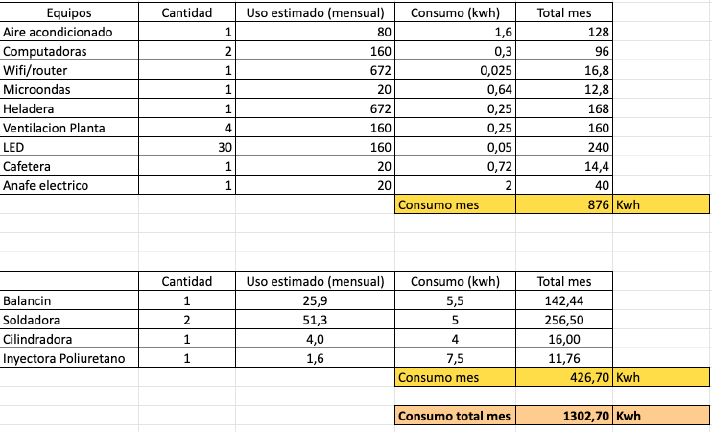Select the Inyectora Poliuretano cell
Screen dimensions: 712x432
point(69,358)
